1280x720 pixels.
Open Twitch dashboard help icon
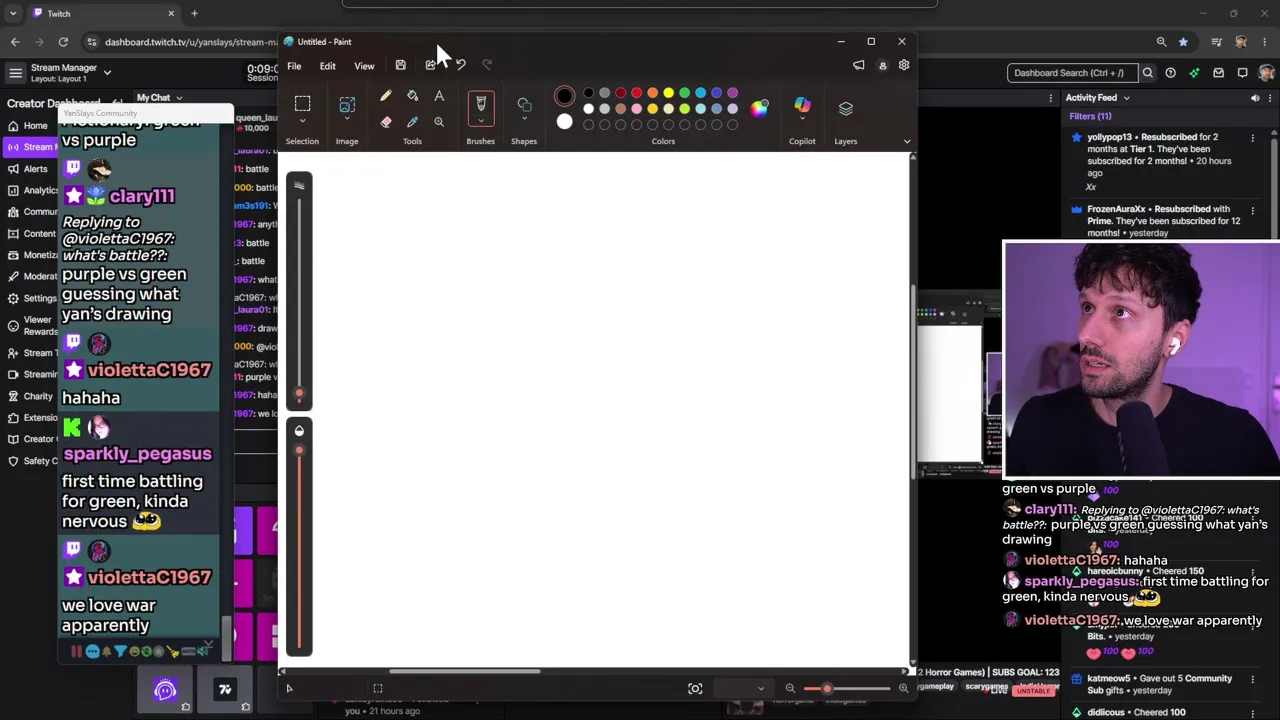coord(1171,73)
